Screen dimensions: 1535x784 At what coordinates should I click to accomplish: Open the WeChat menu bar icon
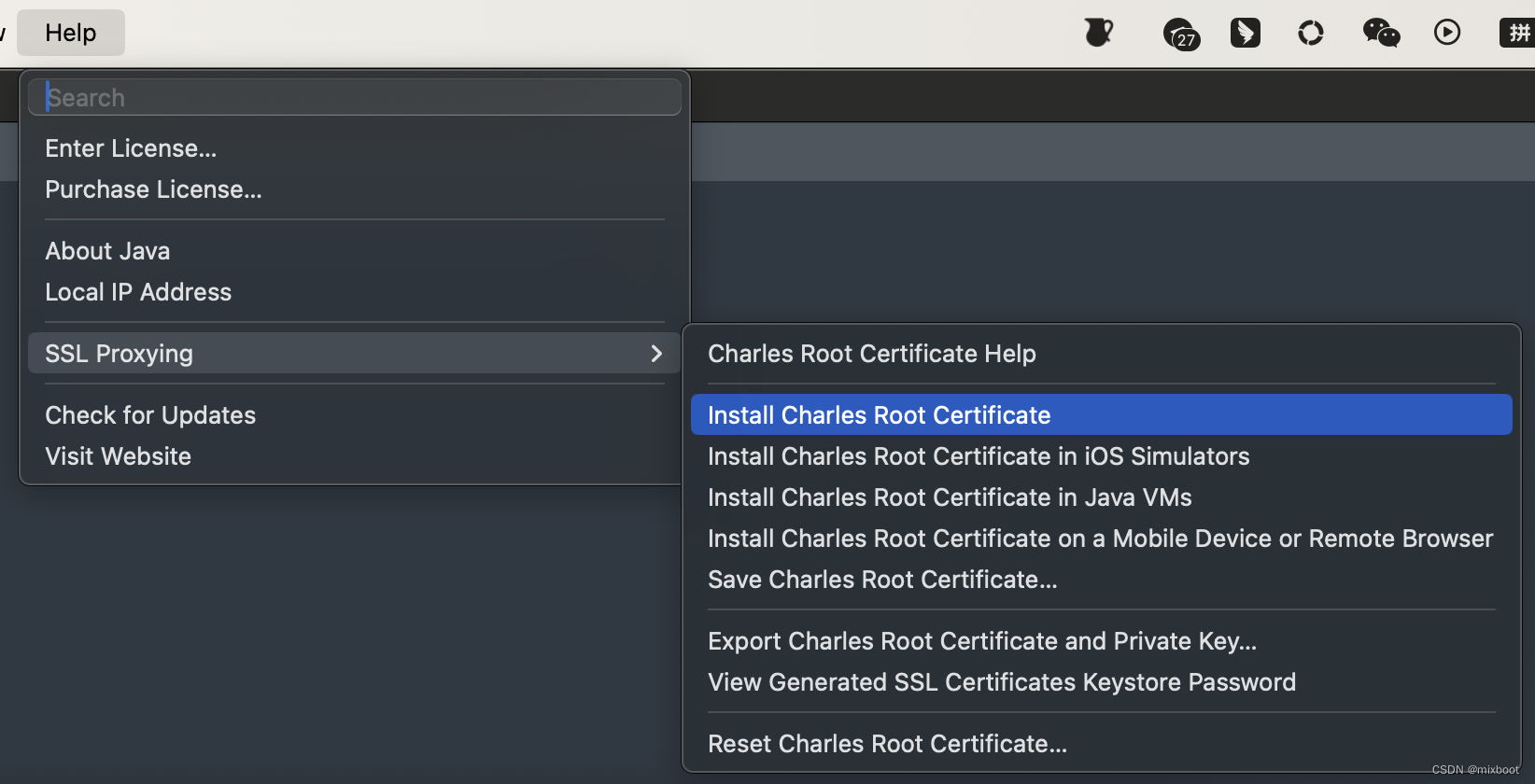click(1381, 33)
